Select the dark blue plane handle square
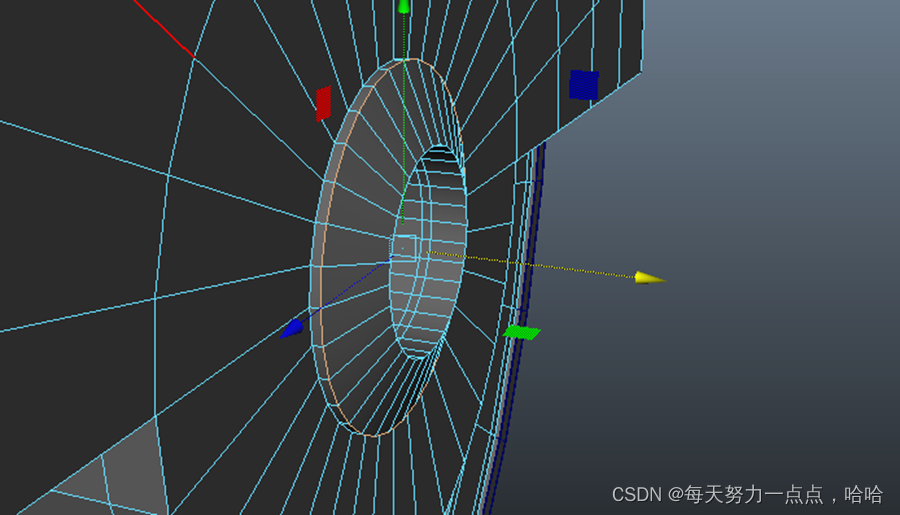900x515 pixels. [x=584, y=84]
